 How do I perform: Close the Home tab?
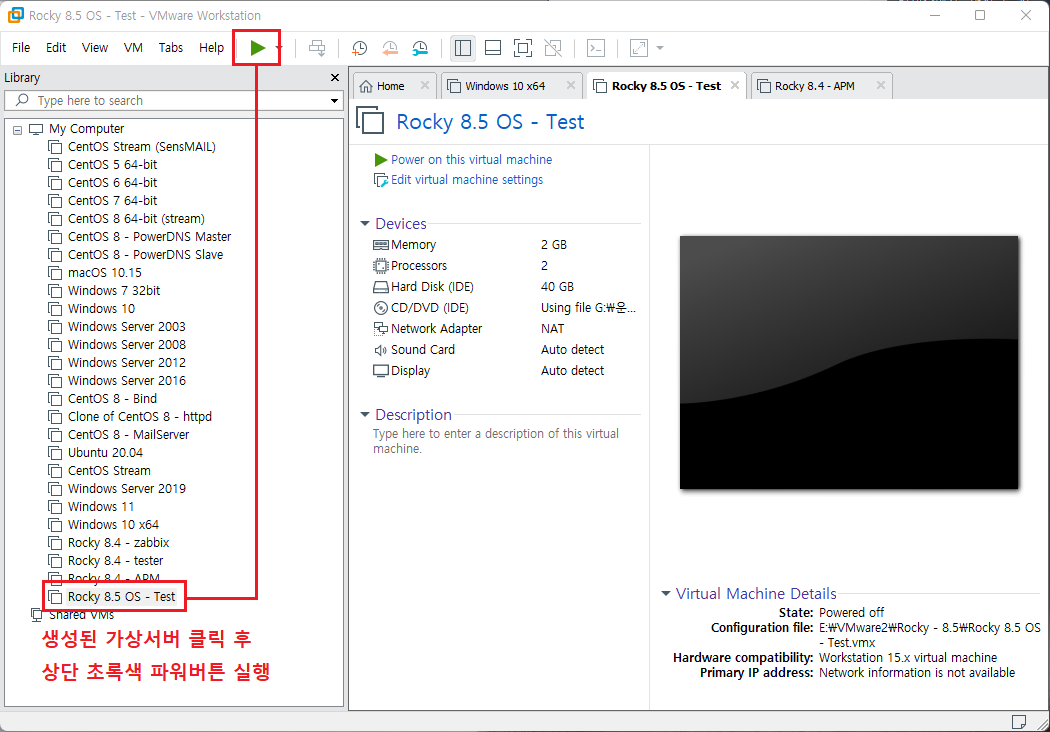click(425, 85)
